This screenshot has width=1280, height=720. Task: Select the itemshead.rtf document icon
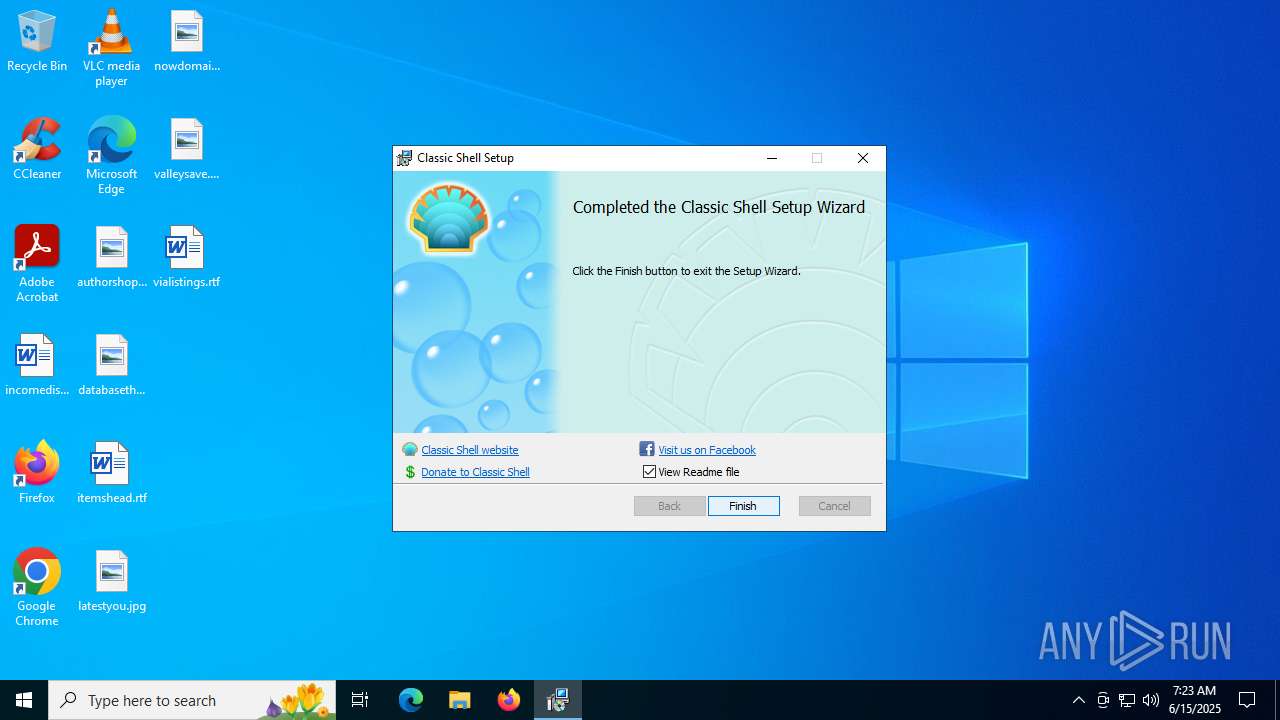[x=112, y=473]
